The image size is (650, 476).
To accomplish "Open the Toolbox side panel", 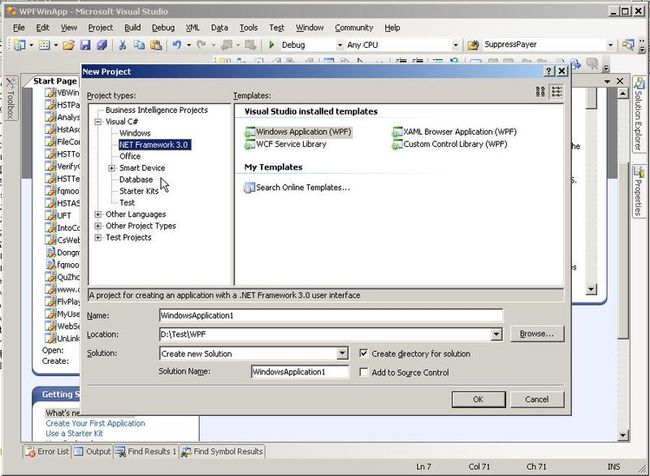I will pyautogui.click(x=11, y=99).
